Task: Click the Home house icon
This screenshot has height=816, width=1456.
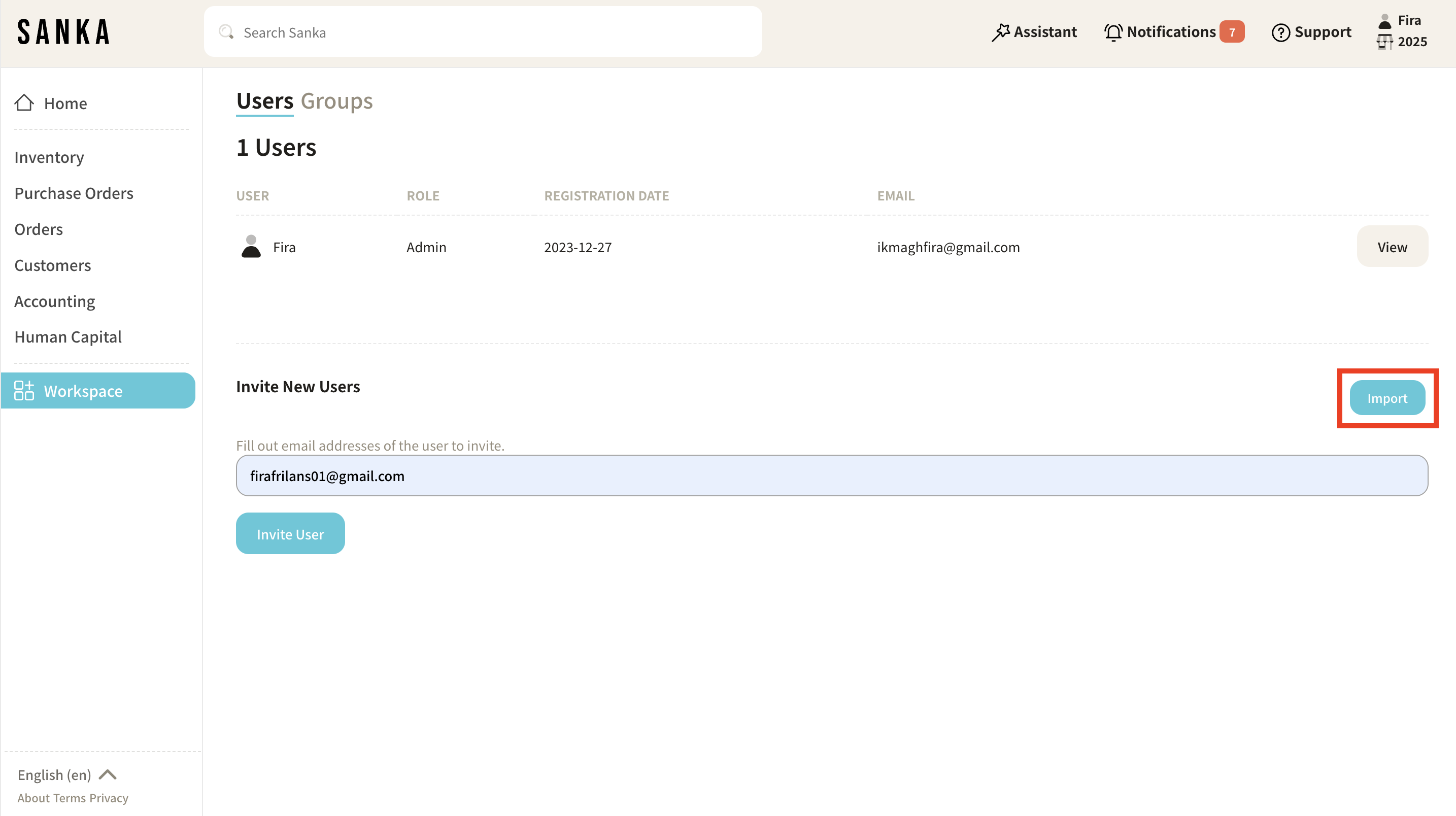Action: coord(24,103)
